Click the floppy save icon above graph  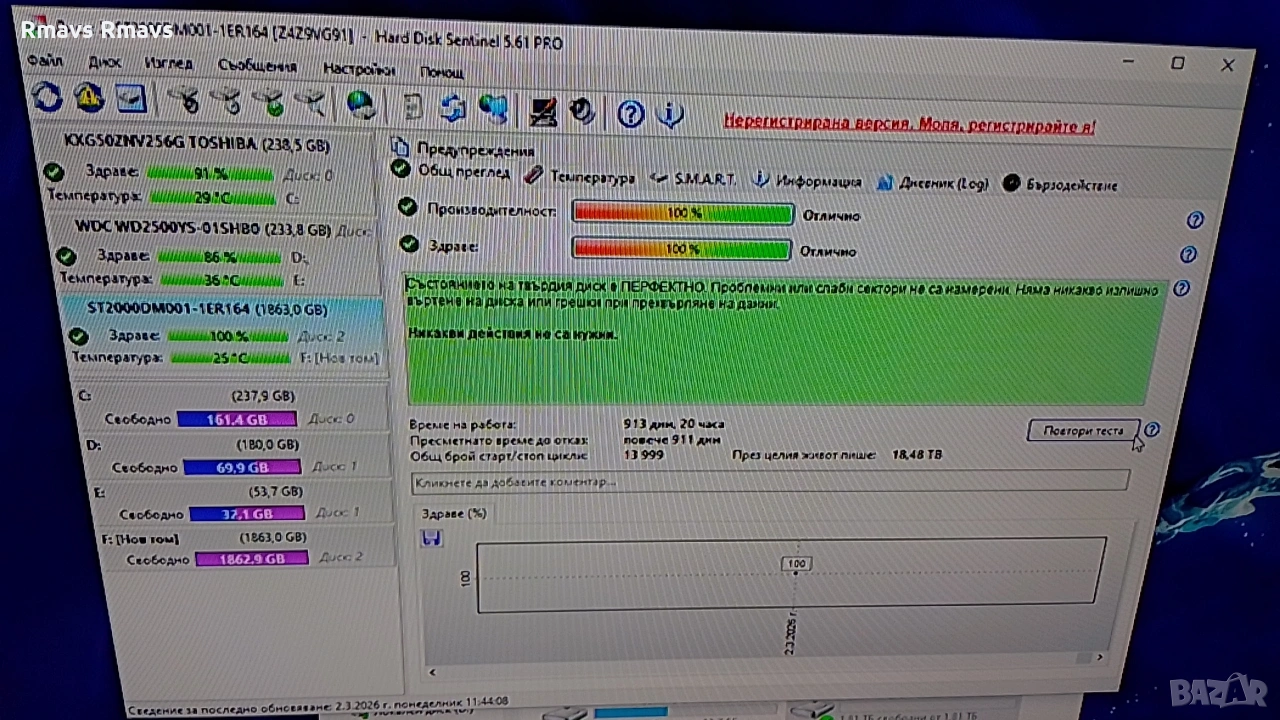[432, 538]
